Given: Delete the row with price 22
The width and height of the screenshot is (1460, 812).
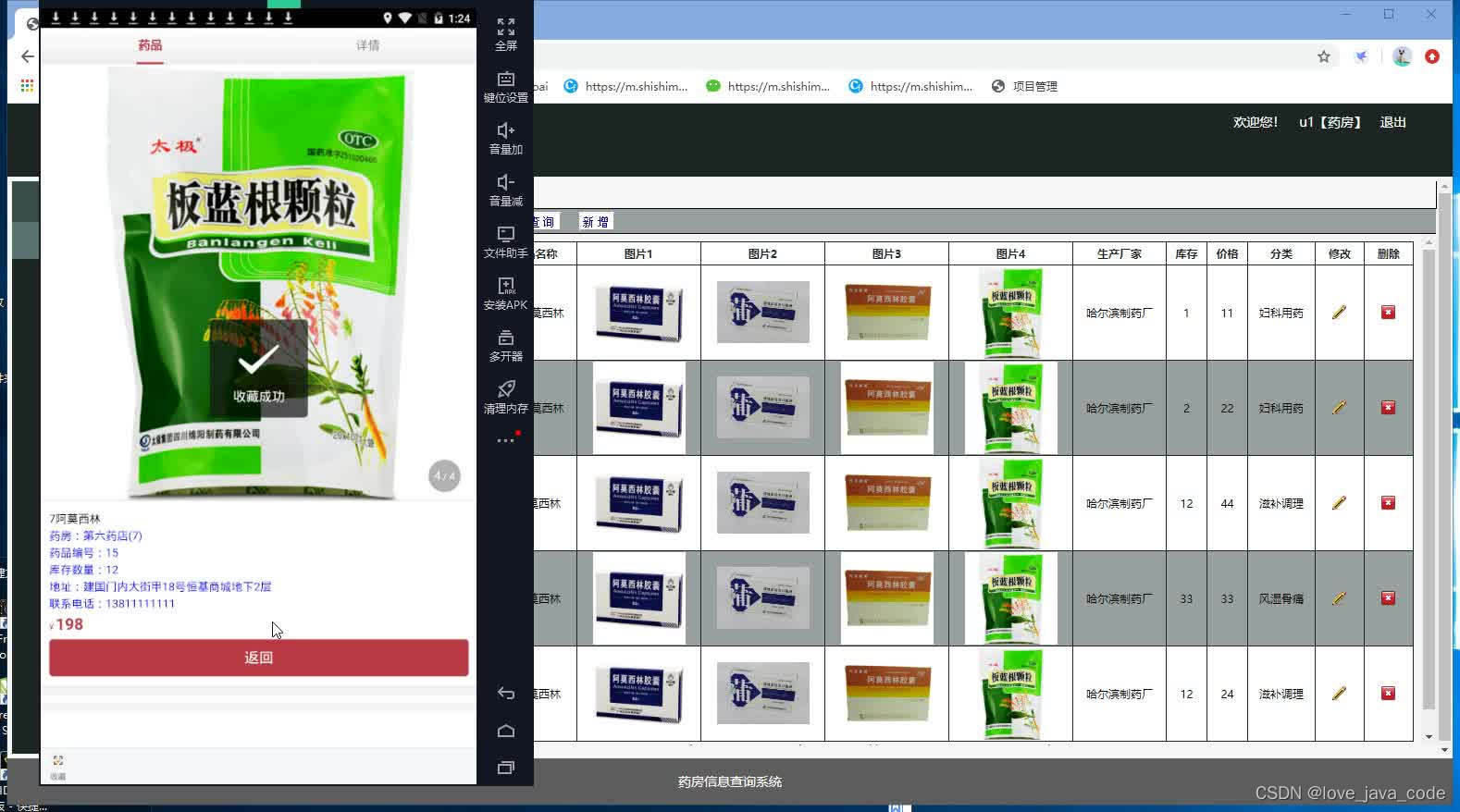Looking at the screenshot, I should click(1388, 408).
